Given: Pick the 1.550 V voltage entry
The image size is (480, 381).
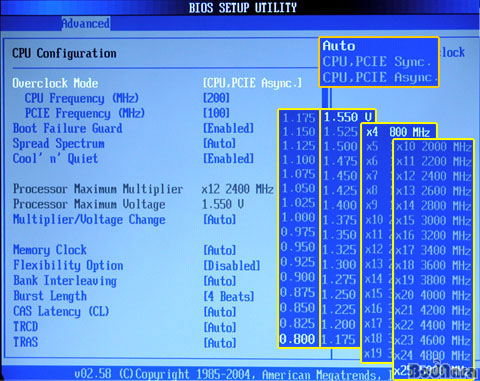Looking at the screenshot, I should coord(348,117).
